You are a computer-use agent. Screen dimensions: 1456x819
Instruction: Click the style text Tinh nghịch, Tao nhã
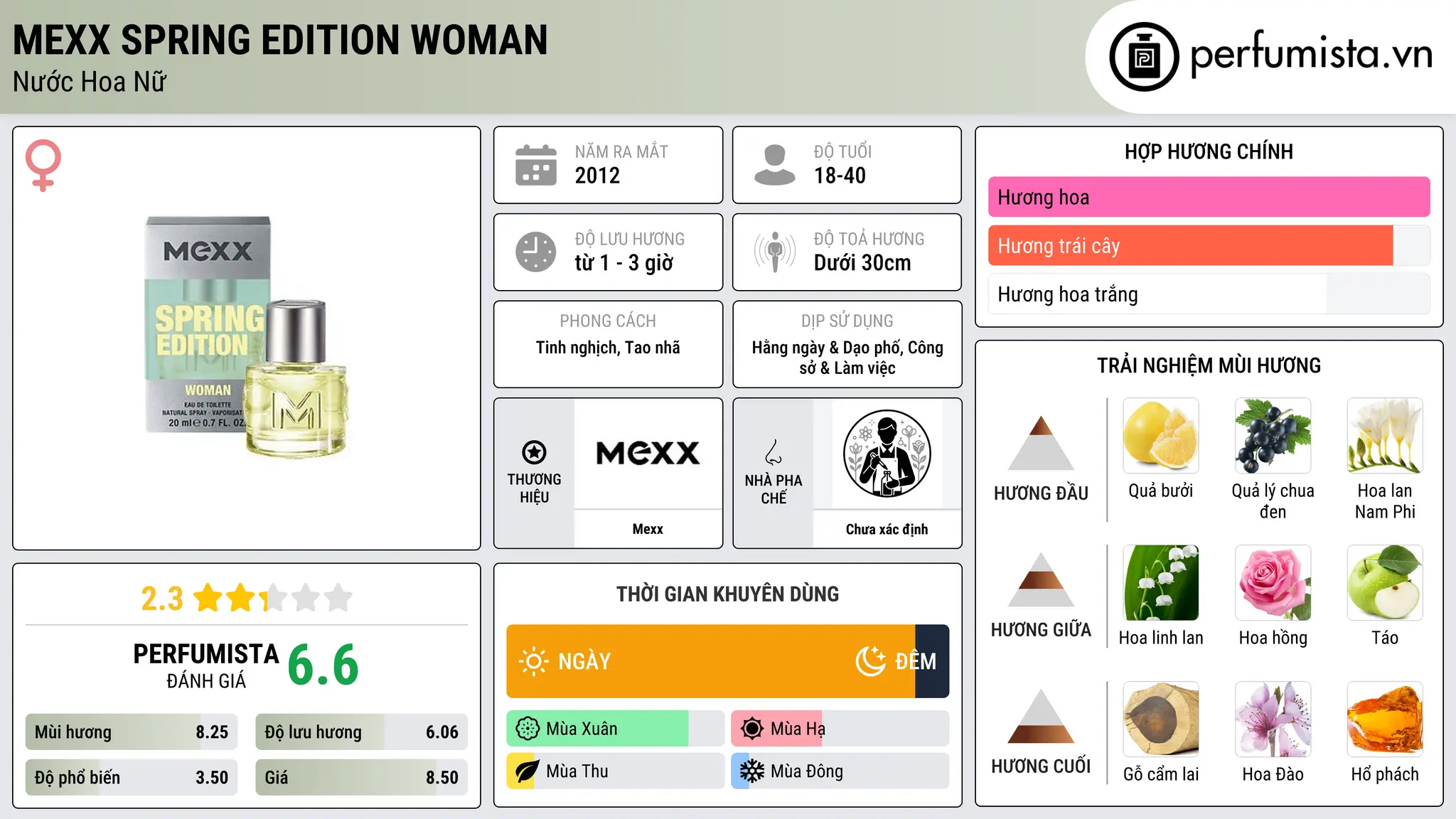[608, 348]
